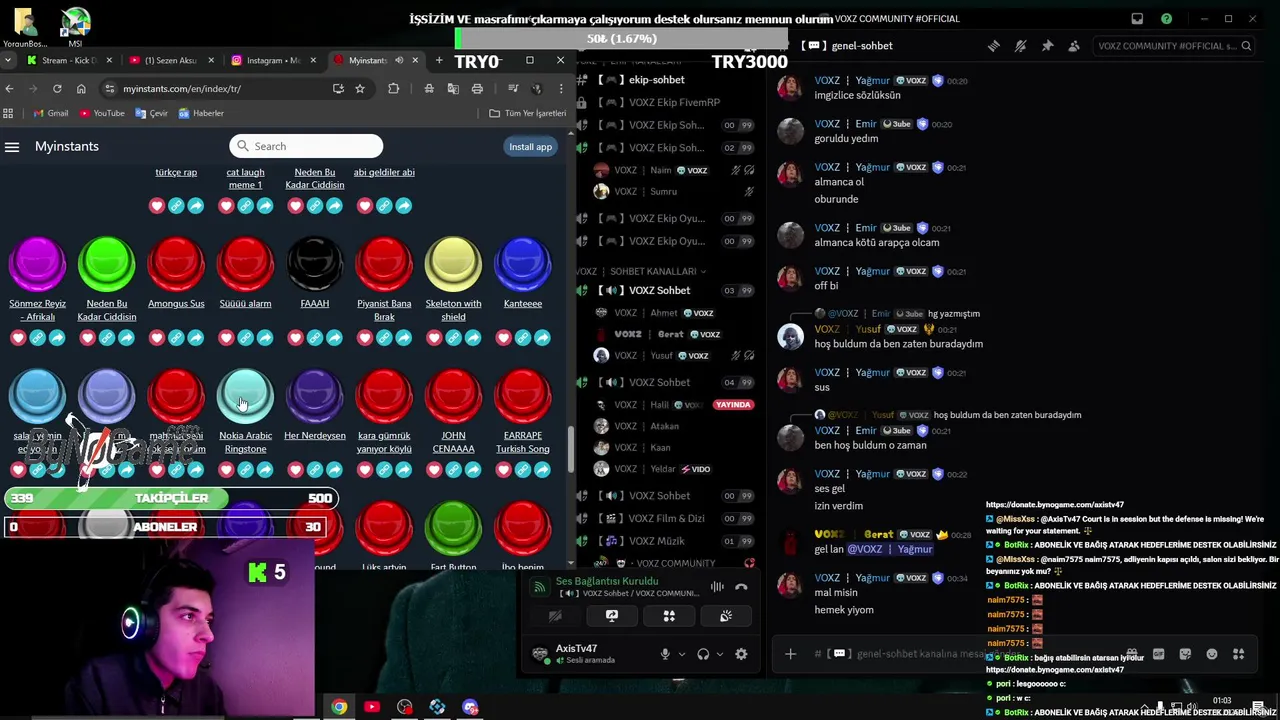The height and width of the screenshot is (720, 1280).
Task: Click the VOXZ COMMUNITY search box
Action: tap(1173, 46)
